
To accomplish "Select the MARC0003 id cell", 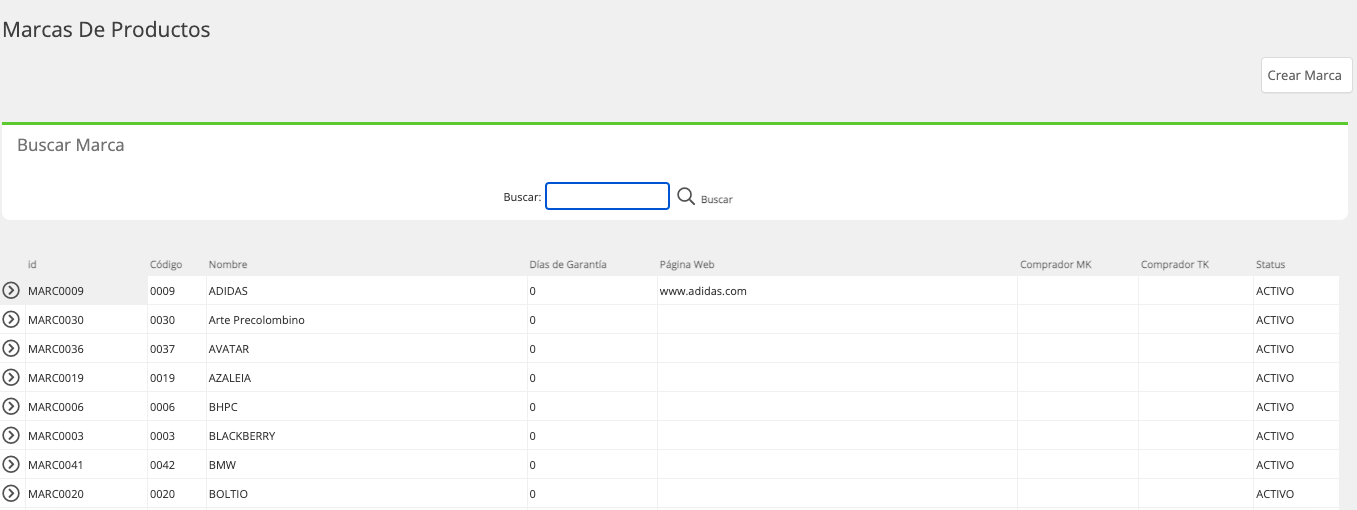I will point(86,436).
